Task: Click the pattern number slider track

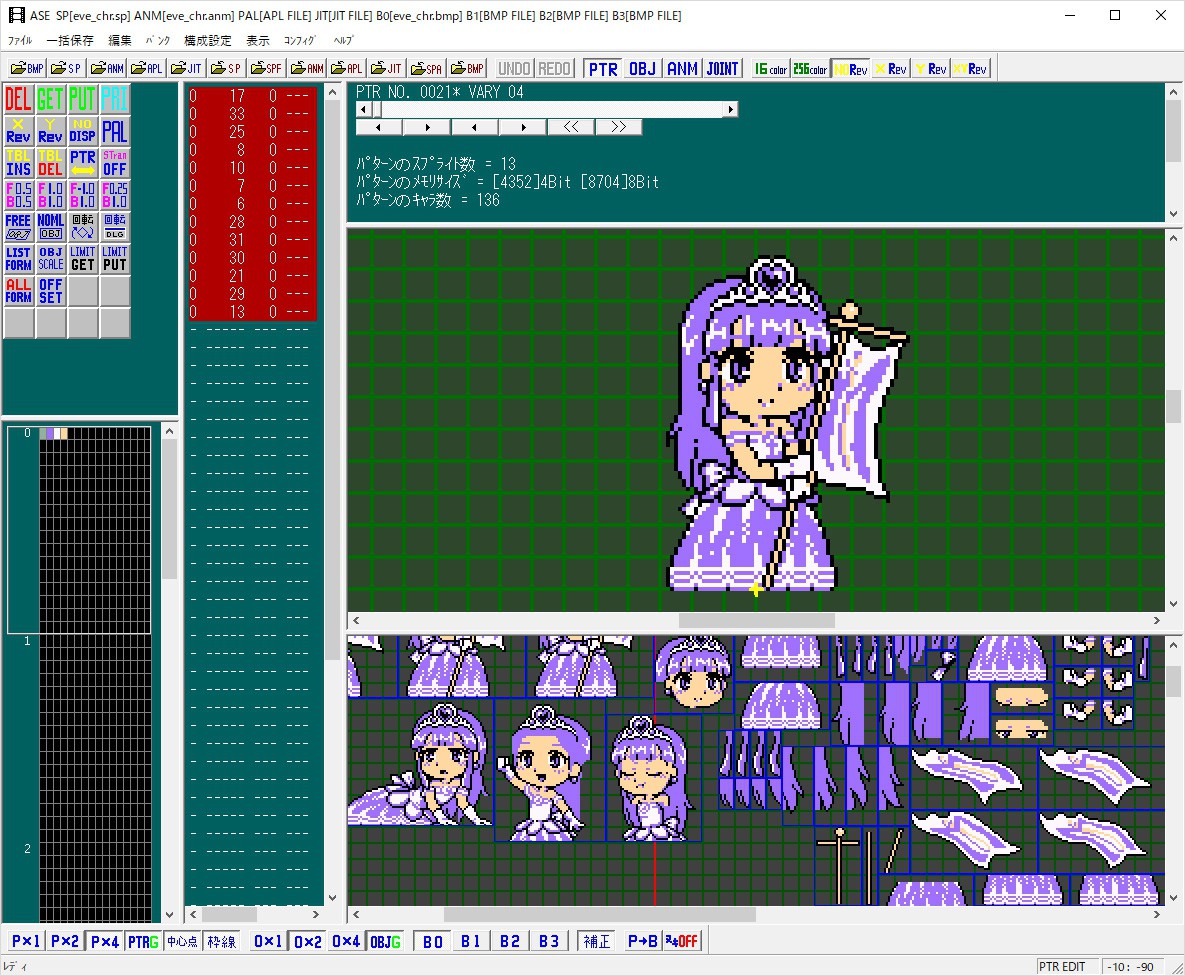Action: click(x=547, y=110)
